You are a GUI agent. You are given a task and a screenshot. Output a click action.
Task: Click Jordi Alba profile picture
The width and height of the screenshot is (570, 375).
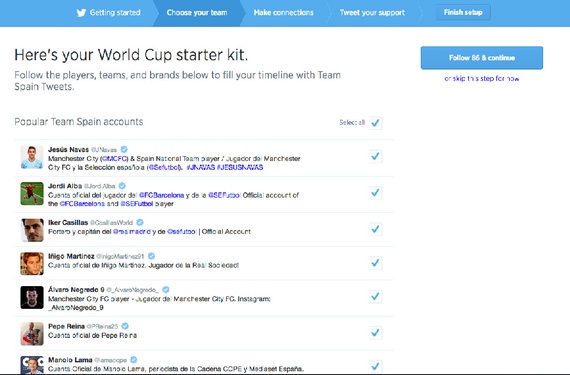click(x=32, y=193)
